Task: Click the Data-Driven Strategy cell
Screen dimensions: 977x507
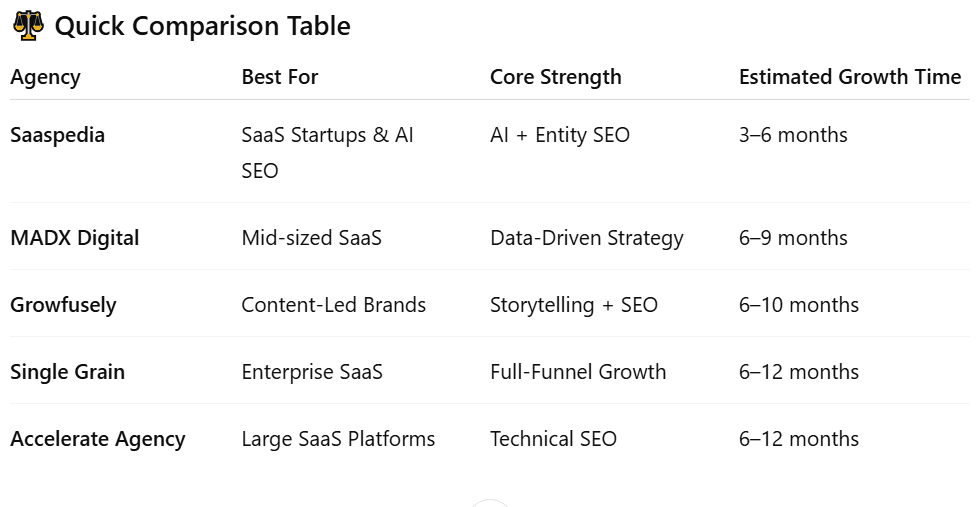Action: coord(586,238)
